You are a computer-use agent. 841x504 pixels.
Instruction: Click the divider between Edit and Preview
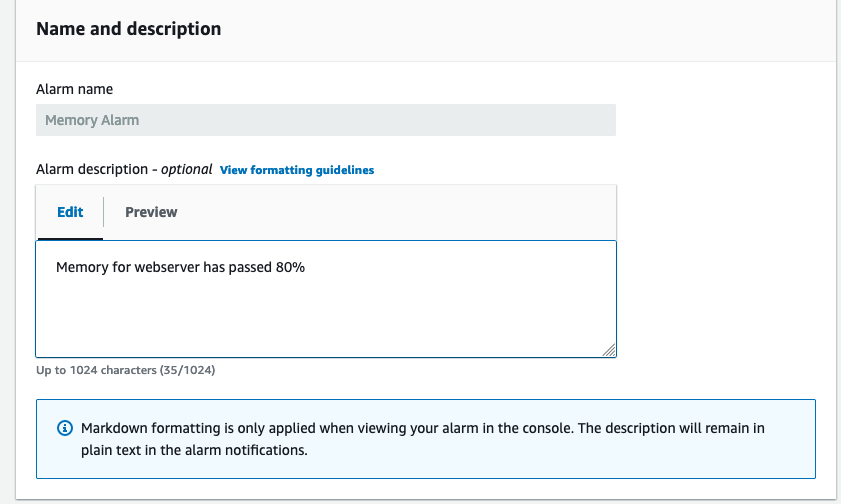tap(104, 212)
